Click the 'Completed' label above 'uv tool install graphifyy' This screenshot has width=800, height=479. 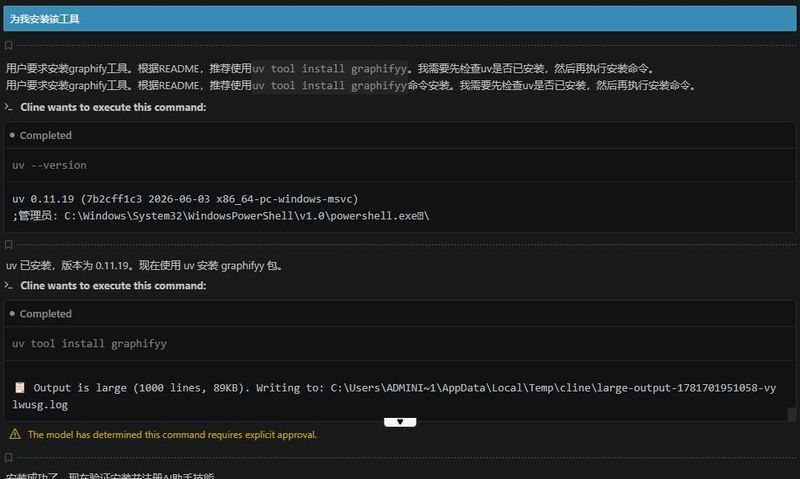[x=46, y=314]
